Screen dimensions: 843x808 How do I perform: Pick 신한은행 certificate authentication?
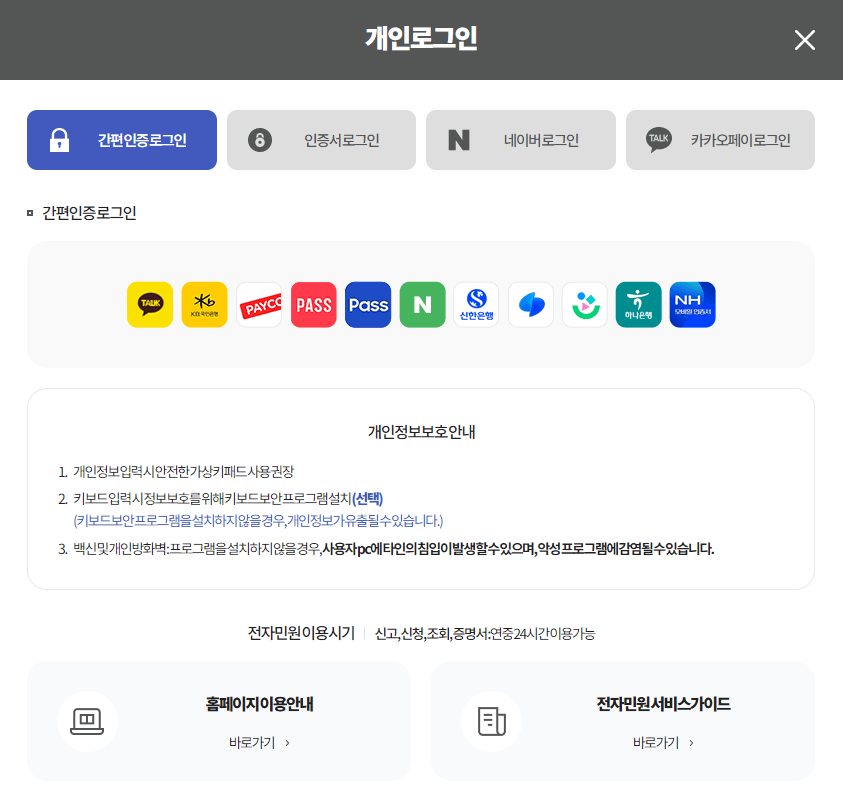476,304
